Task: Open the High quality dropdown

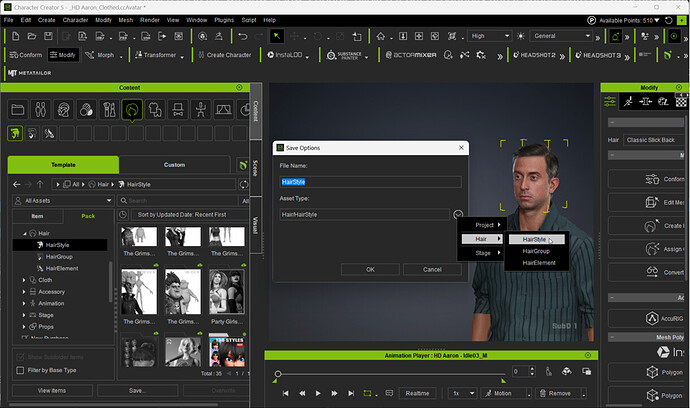Action: (490, 36)
